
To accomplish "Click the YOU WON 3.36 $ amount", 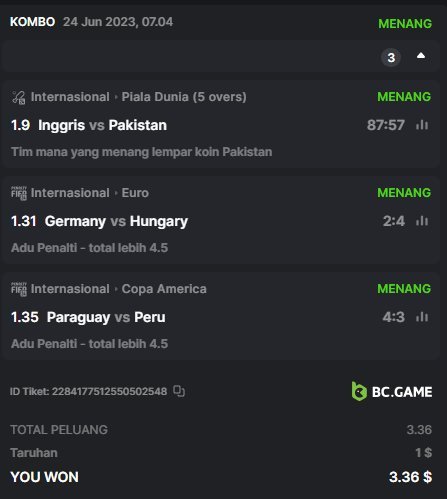I will [x=410, y=477].
